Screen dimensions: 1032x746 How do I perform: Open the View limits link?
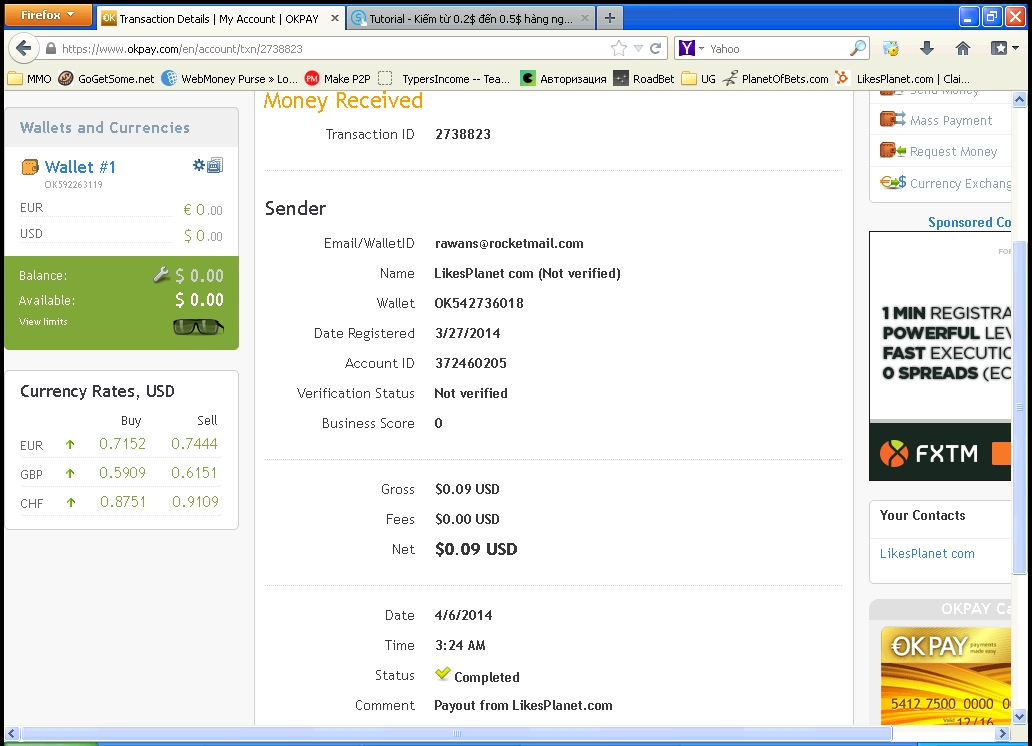43,322
